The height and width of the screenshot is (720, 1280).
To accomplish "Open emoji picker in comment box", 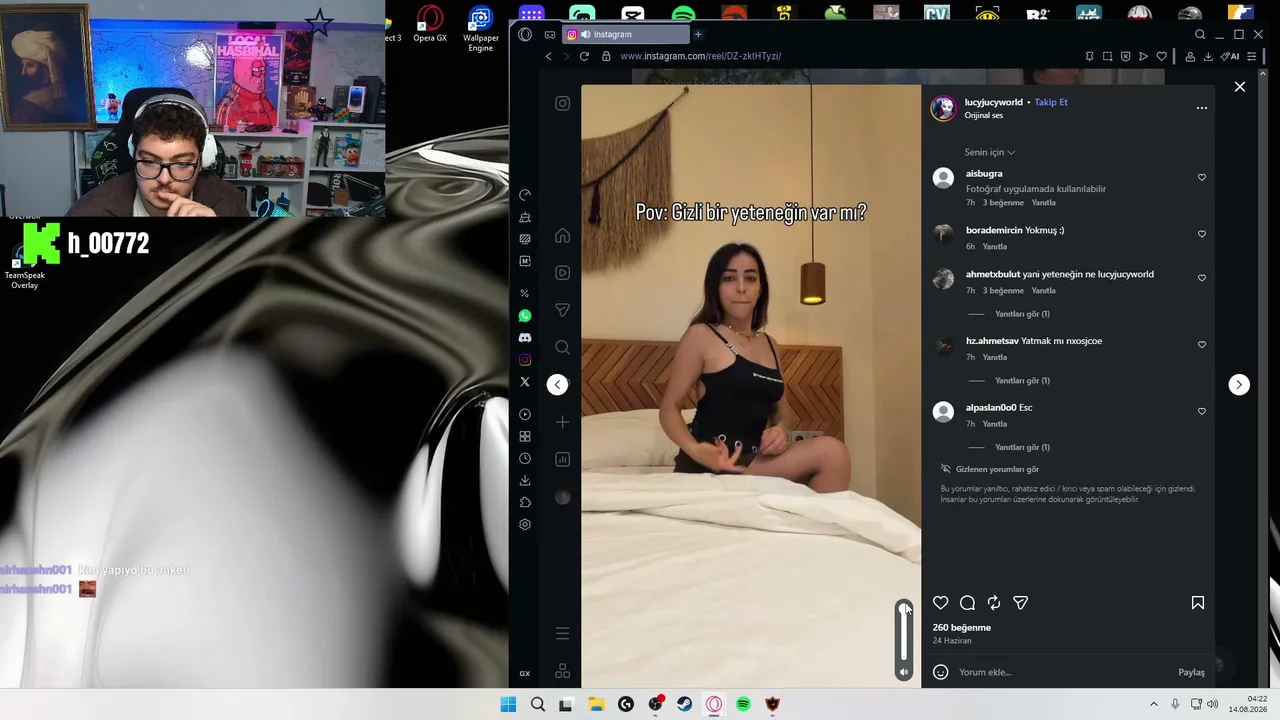I will pyautogui.click(x=941, y=672).
